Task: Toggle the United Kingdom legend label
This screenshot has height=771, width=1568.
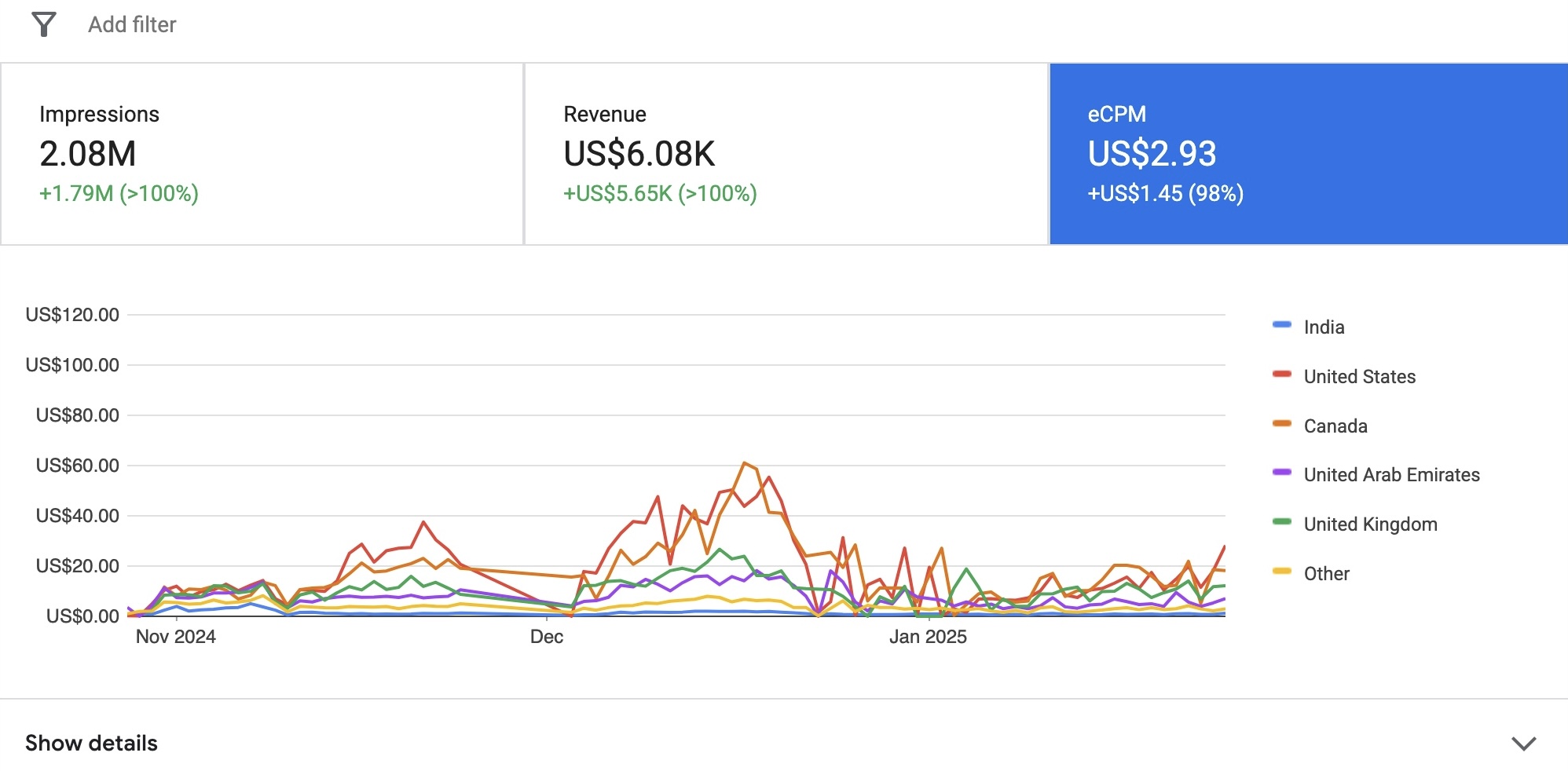Action: (x=1370, y=524)
